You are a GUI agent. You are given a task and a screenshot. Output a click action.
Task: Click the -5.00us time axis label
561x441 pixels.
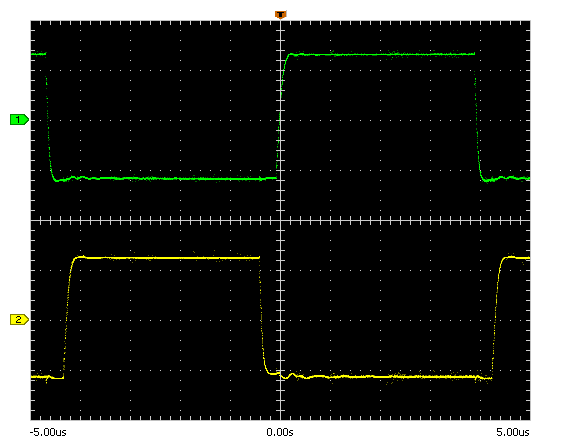[x=48, y=432]
